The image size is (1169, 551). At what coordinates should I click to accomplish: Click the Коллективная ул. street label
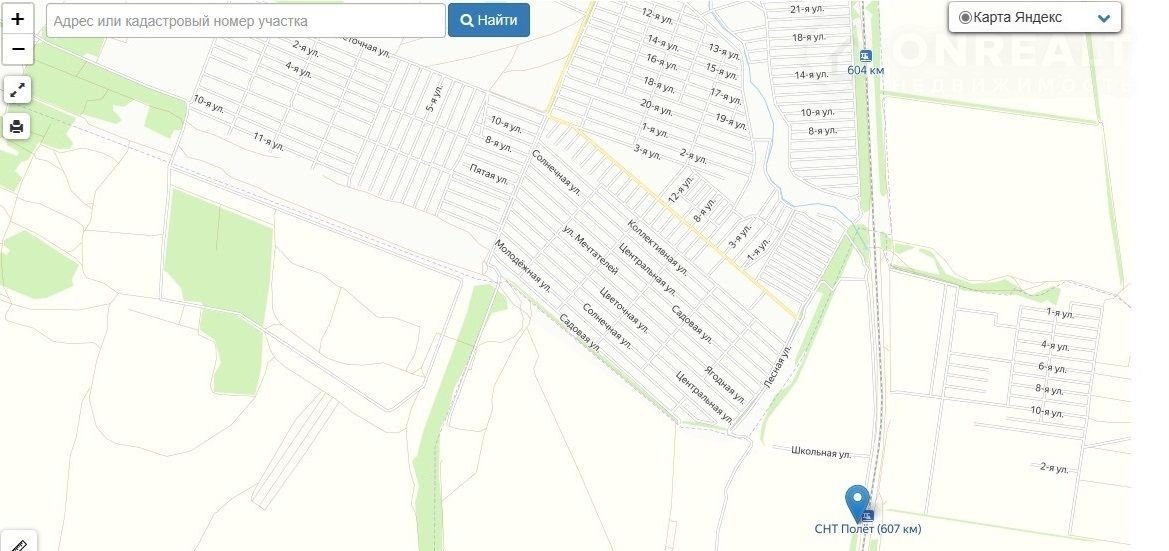(x=657, y=245)
